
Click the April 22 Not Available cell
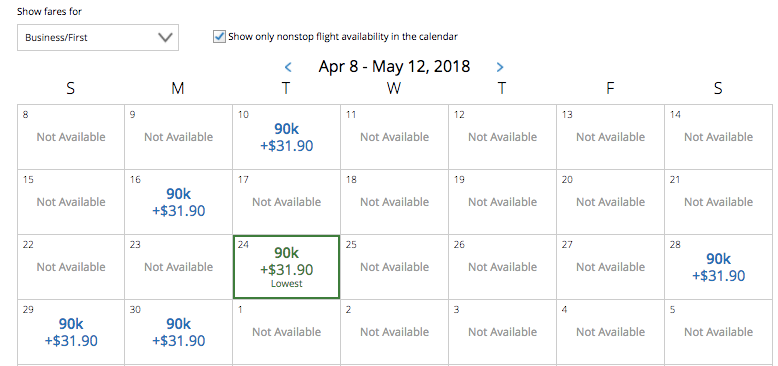click(71, 267)
